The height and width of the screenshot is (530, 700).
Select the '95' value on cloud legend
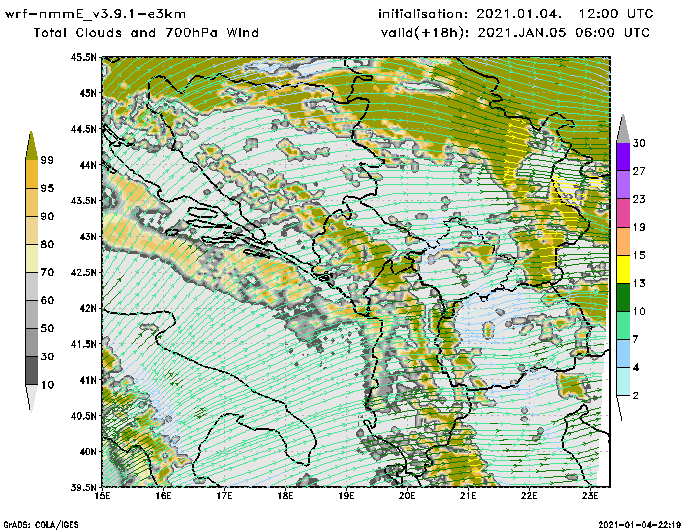pyautogui.click(x=47, y=188)
